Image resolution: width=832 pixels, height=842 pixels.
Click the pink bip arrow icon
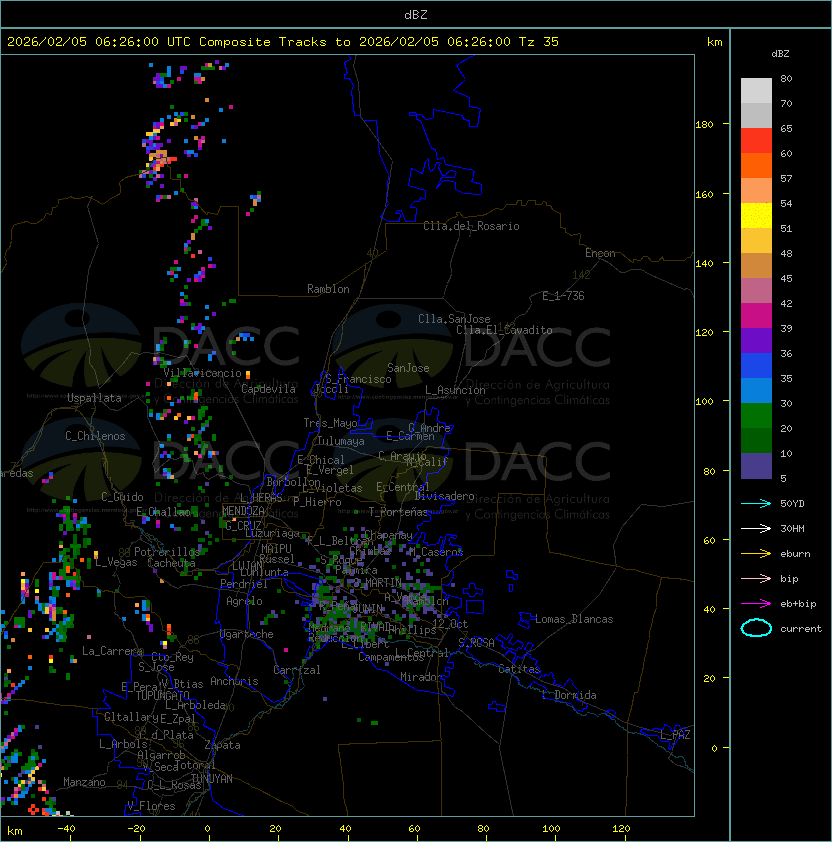click(756, 578)
